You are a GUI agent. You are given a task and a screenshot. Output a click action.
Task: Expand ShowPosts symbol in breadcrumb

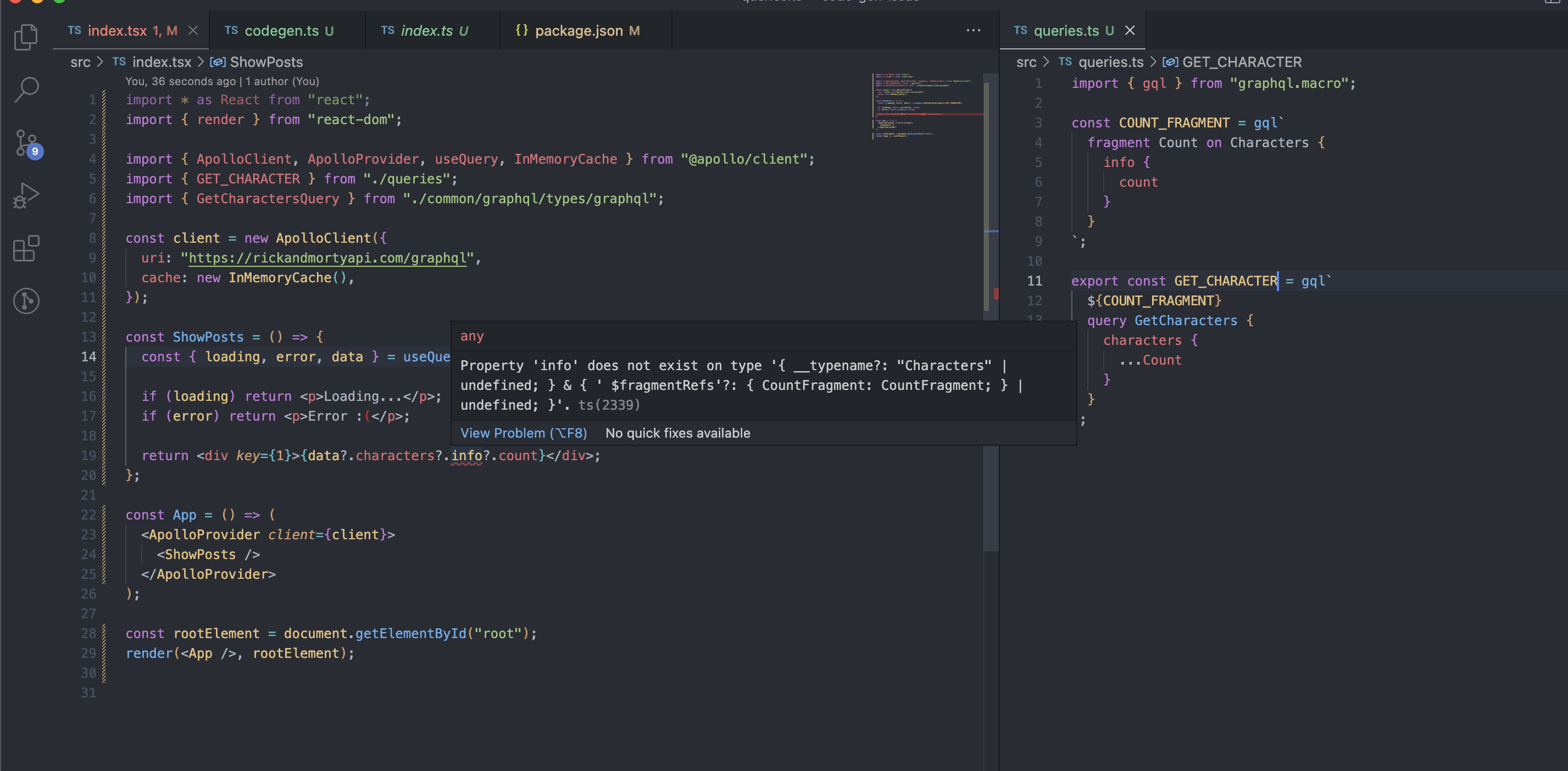265,62
